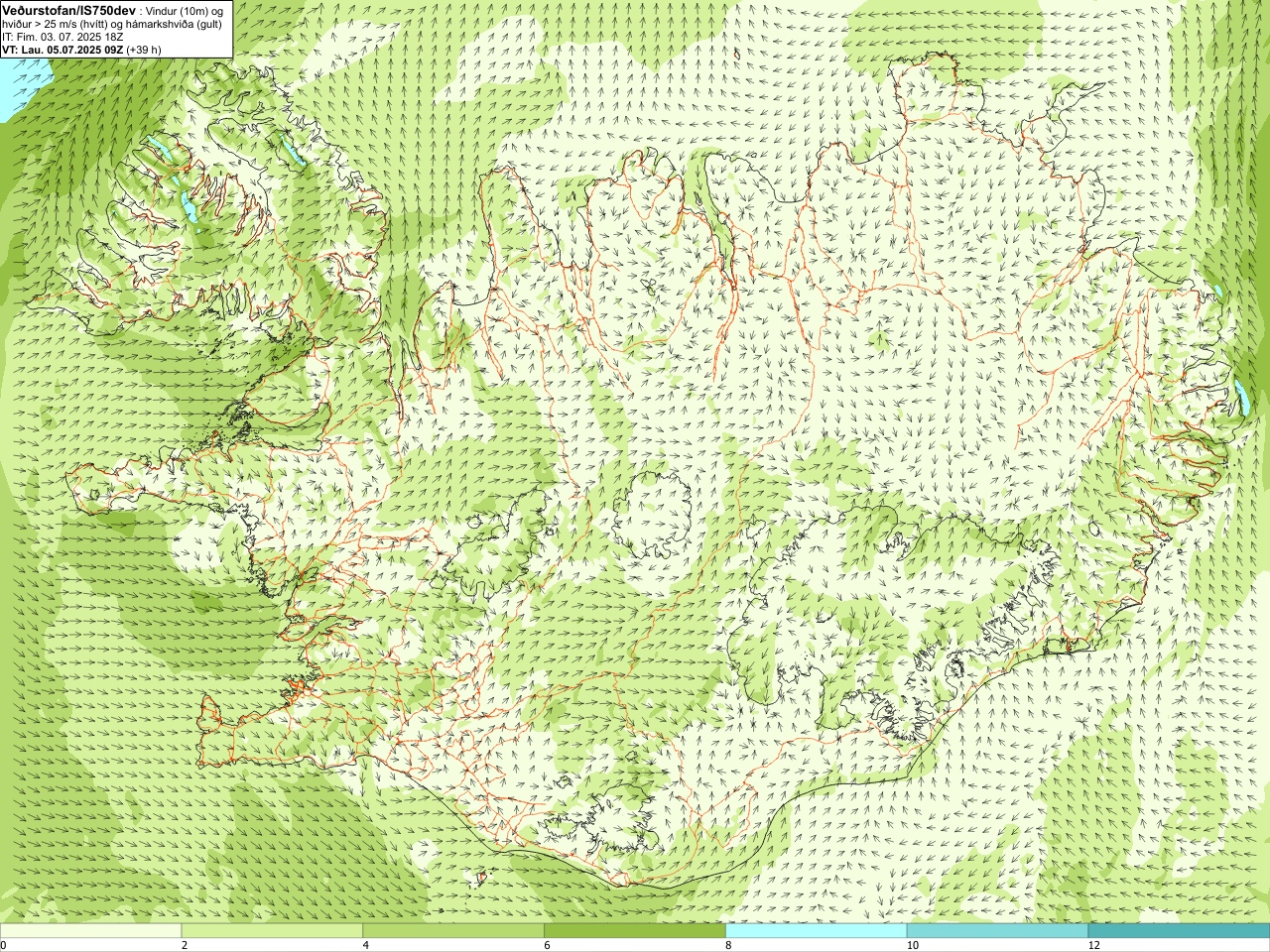Click the 'VT: Lau. 05.07.2025 09Z' line
This screenshot has height=952, width=1270.
62,50
